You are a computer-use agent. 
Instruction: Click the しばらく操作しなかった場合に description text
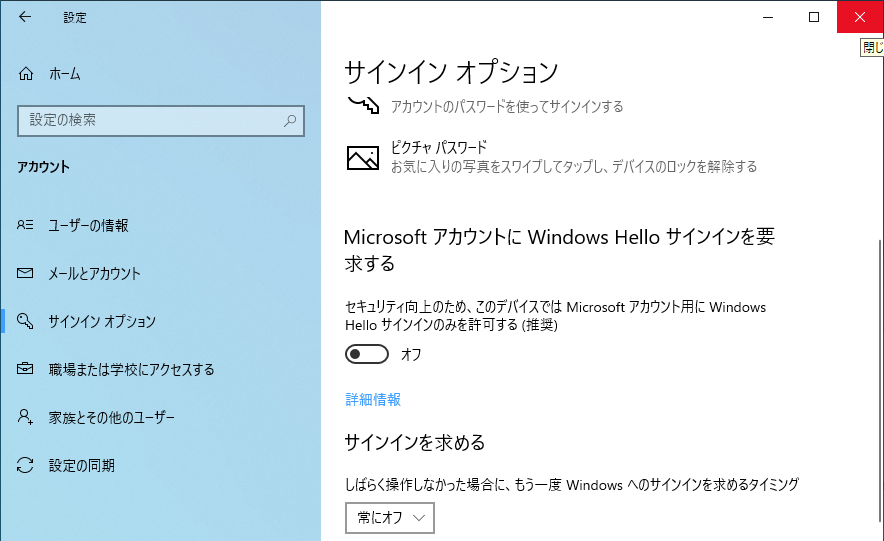[x=572, y=484]
